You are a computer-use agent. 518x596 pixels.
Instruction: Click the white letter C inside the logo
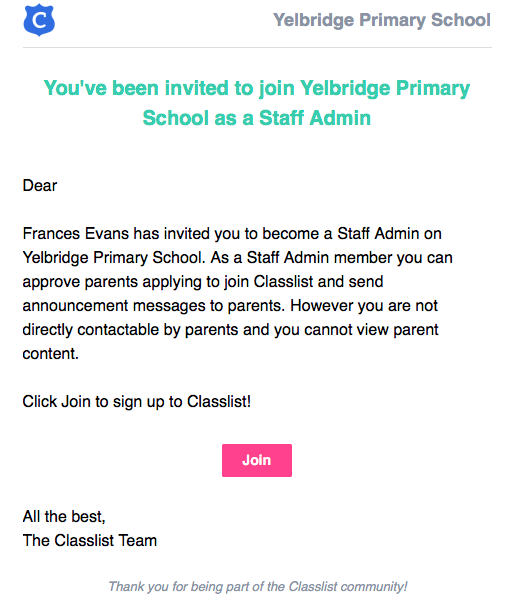[x=39, y=20]
